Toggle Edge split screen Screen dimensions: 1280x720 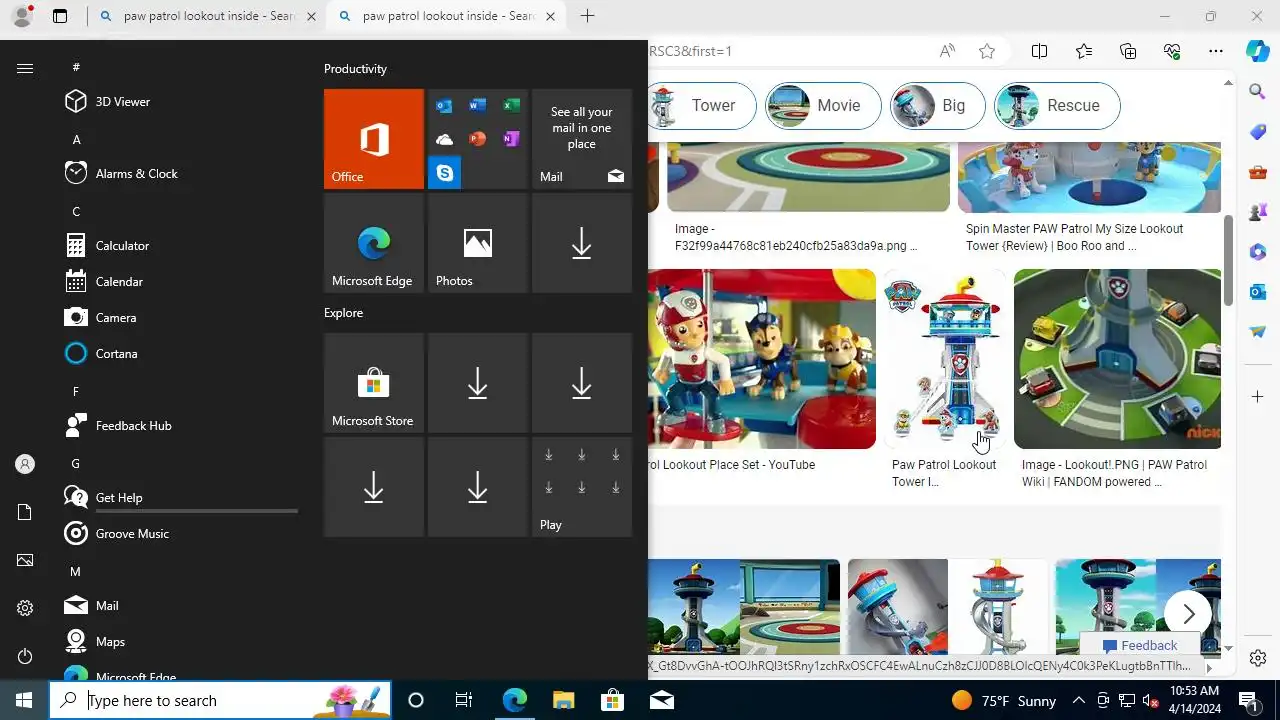tap(1039, 51)
